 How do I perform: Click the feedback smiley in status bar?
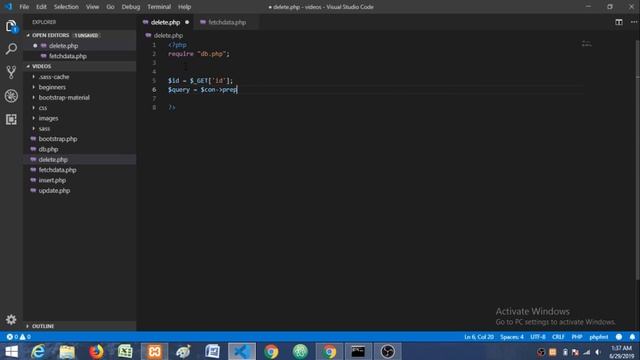tap(619, 337)
